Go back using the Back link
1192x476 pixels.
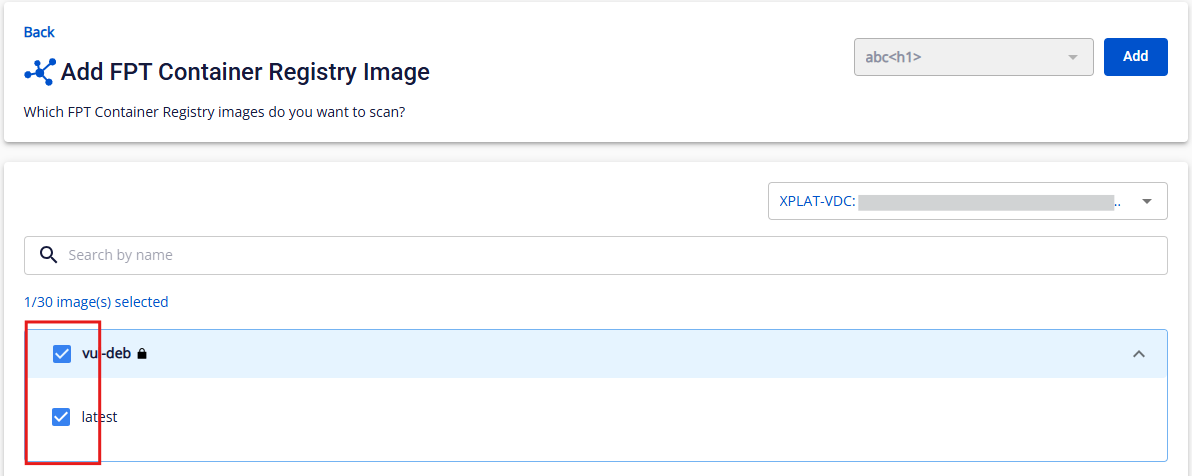pyautogui.click(x=39, y=32)
